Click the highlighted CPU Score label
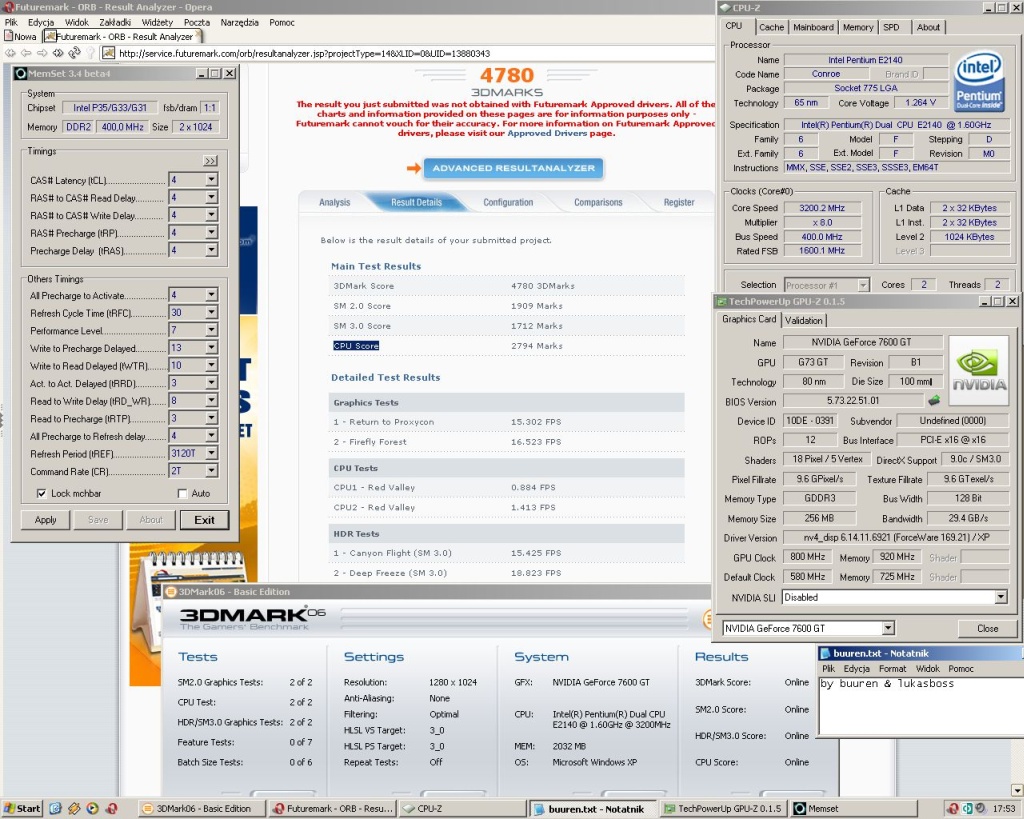Image resolution: width=1024 pixels, height=819 pixels. coord(356,345)
